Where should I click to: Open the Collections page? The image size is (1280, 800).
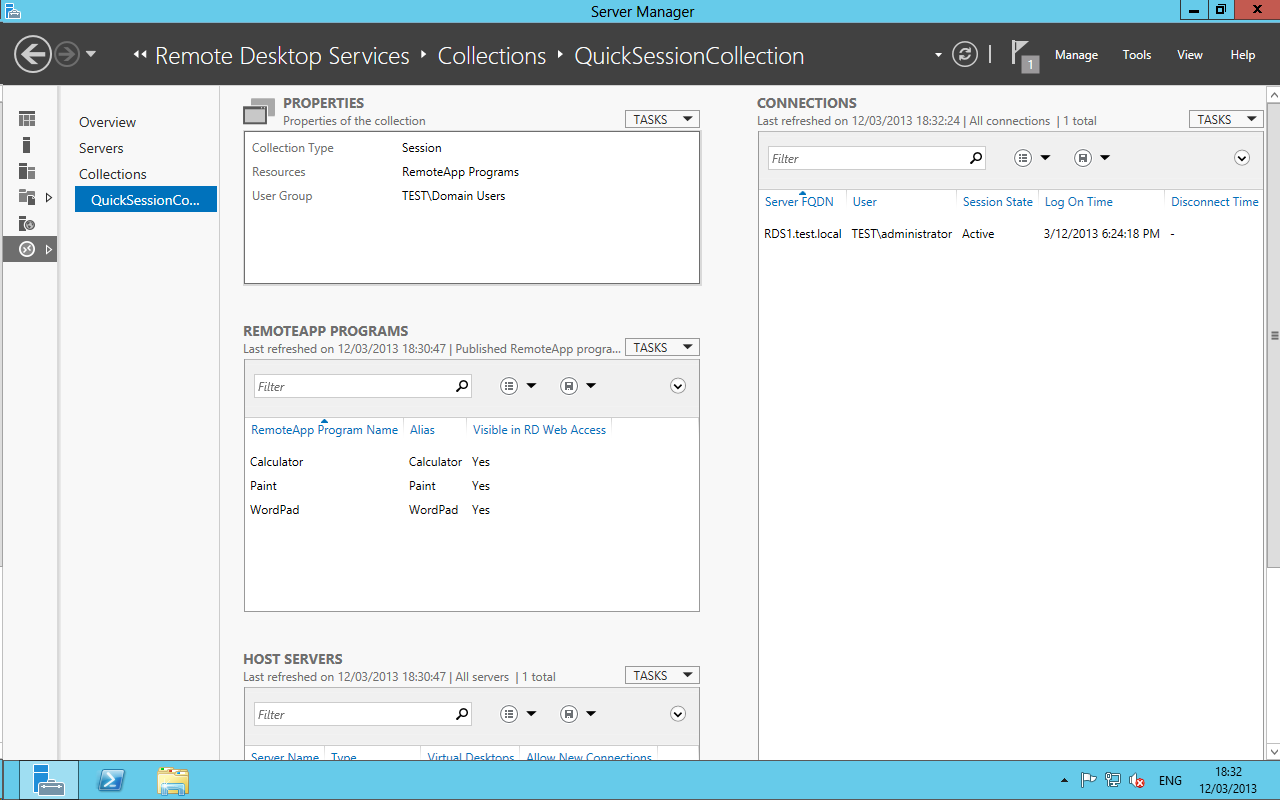click(x=113, y=174)
